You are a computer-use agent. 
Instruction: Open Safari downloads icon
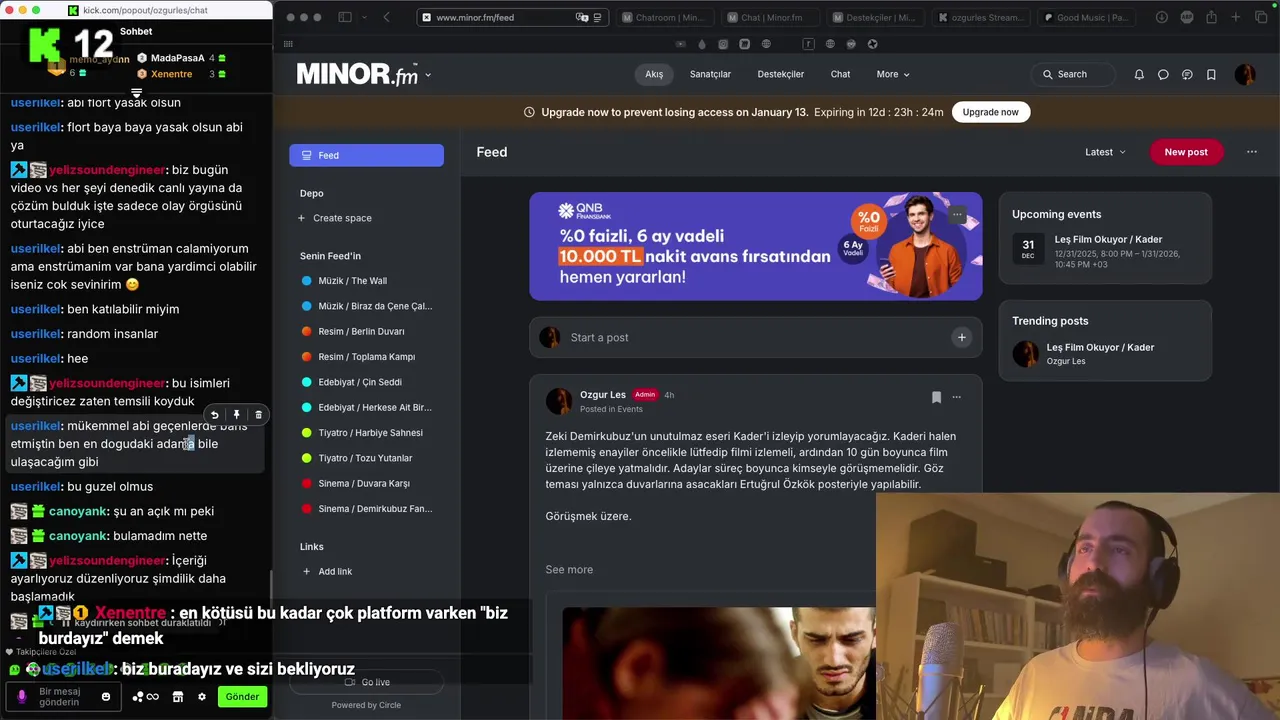click(1161, 17)
